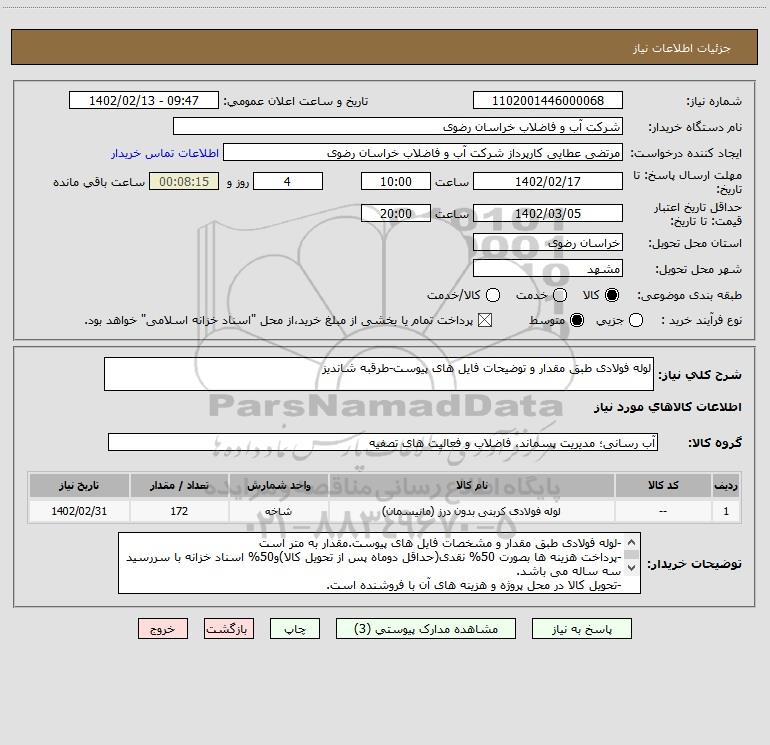The width and height of the screenshot is (770, 745).
Task: Click the quantity cell 172
Action: (179, 511)
